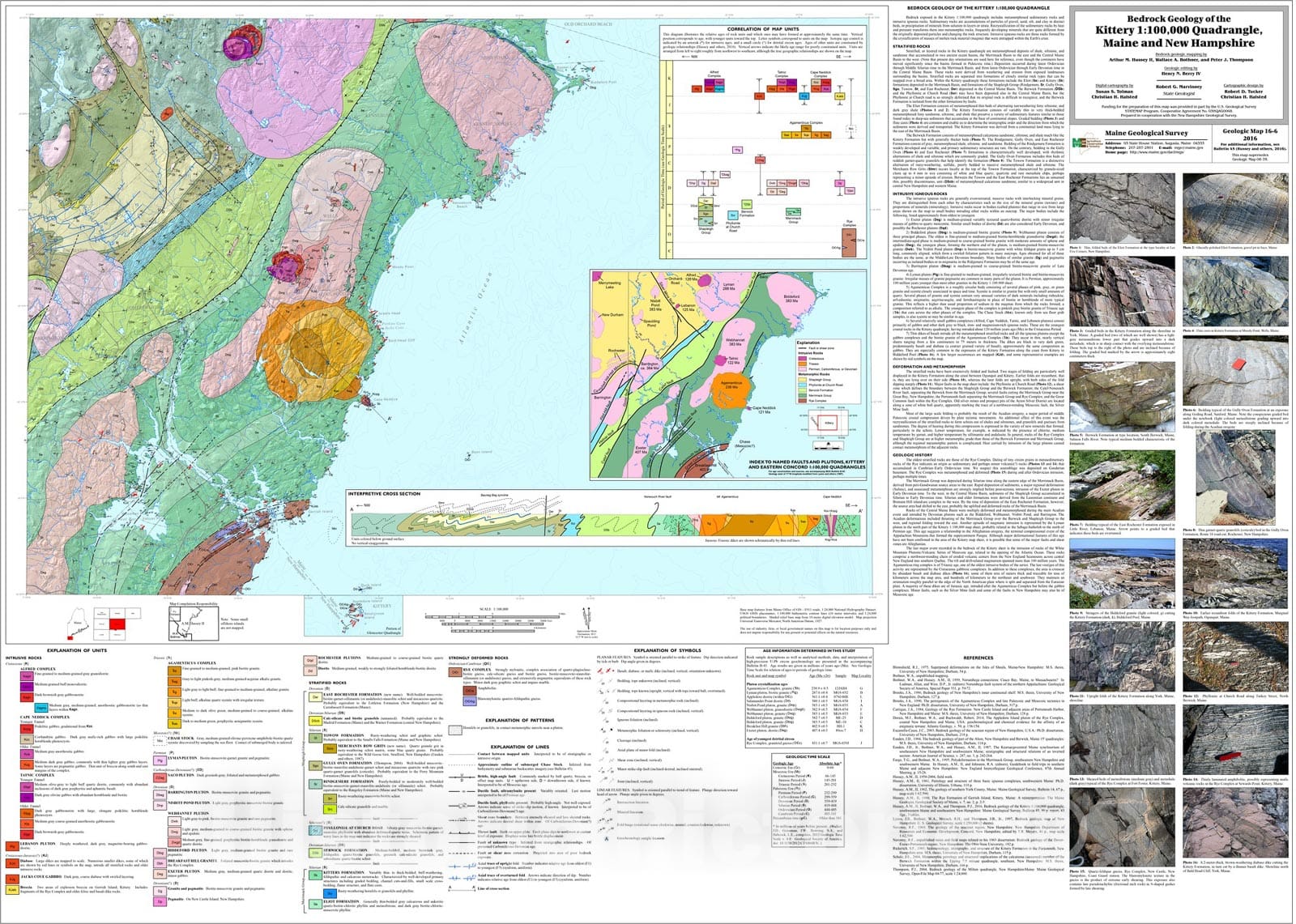
Task: Select the Biddeford Pluton swatch
Action: [160, 853]
